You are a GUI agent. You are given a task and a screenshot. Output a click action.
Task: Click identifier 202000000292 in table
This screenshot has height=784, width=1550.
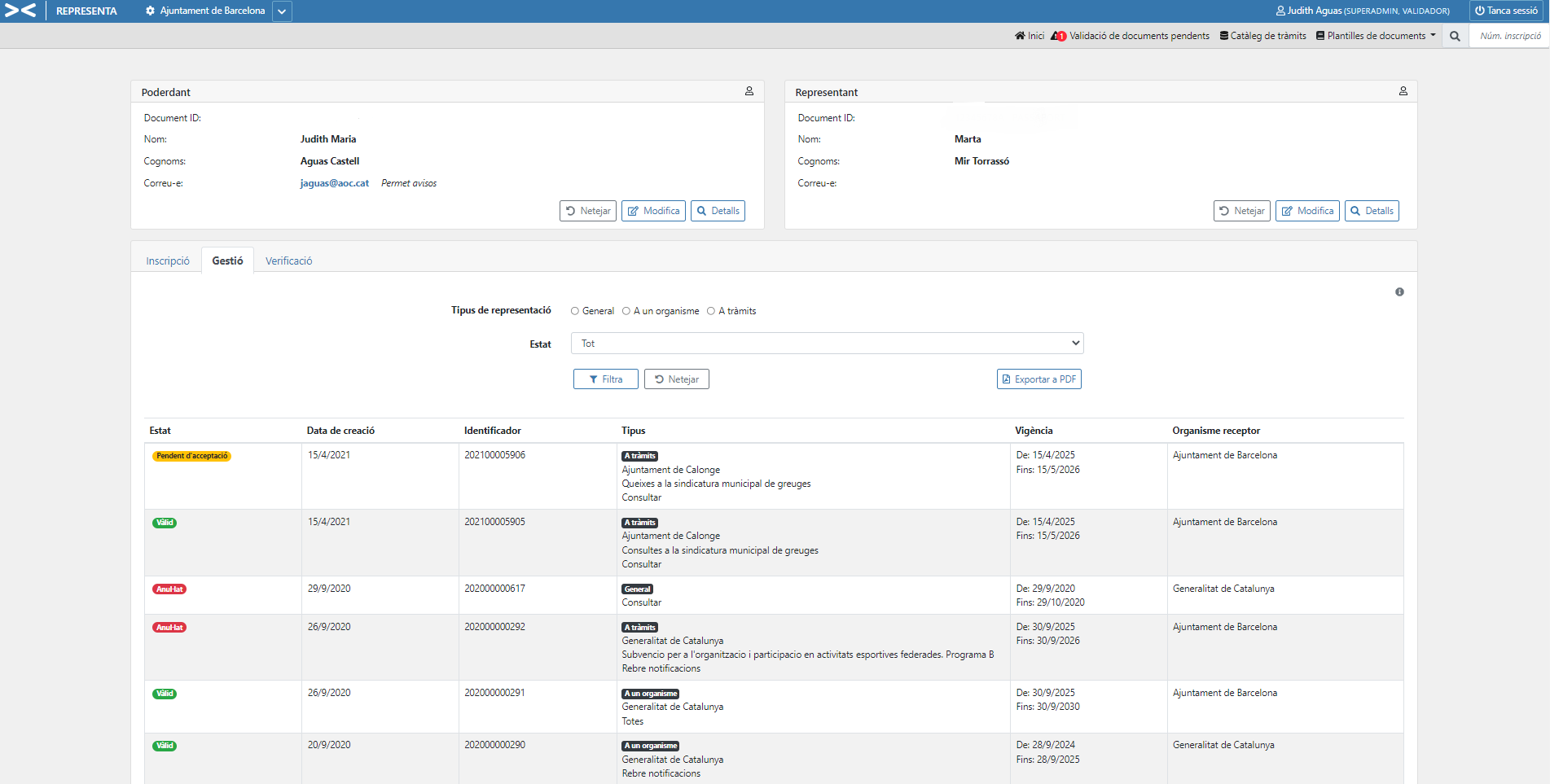click(495, 627)
